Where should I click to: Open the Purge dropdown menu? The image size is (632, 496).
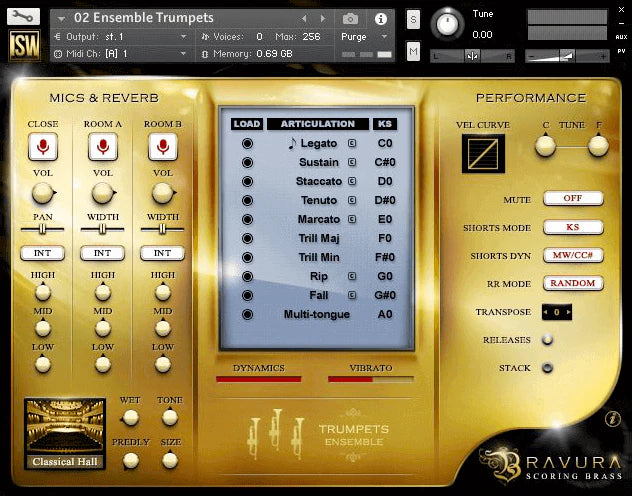[x=364, y=37]
